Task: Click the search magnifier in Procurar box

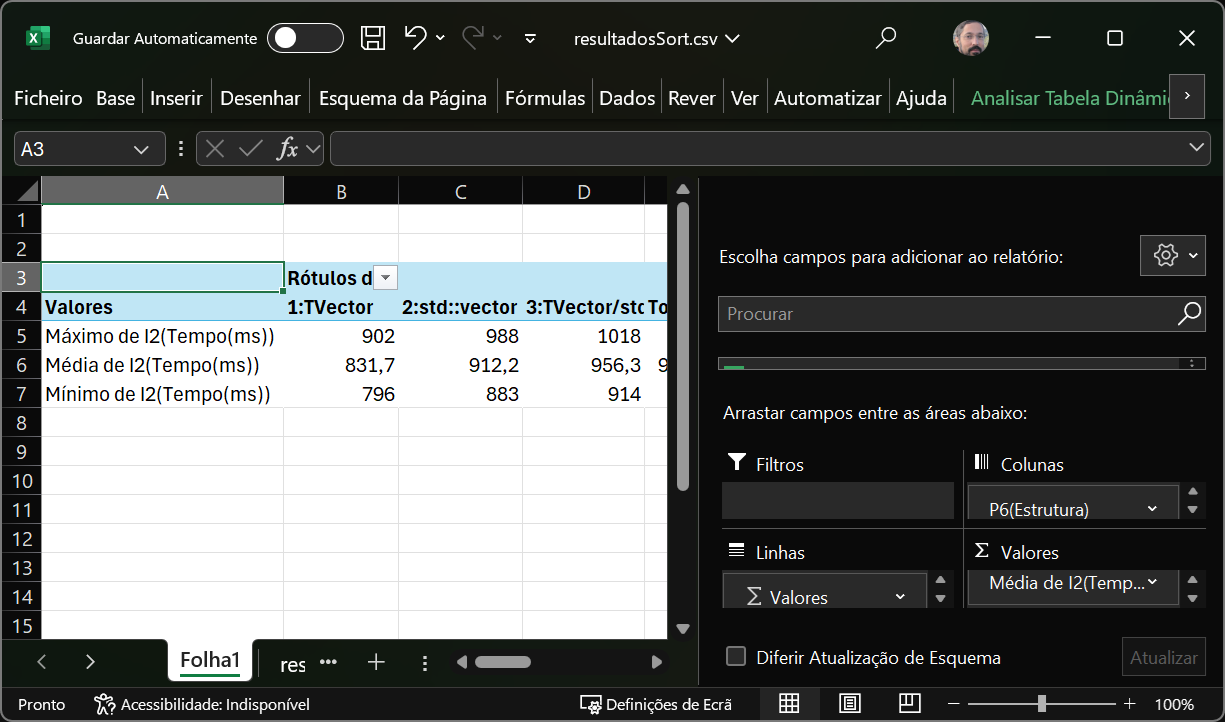Action: pyautogui.click(x=1189, y=314)
